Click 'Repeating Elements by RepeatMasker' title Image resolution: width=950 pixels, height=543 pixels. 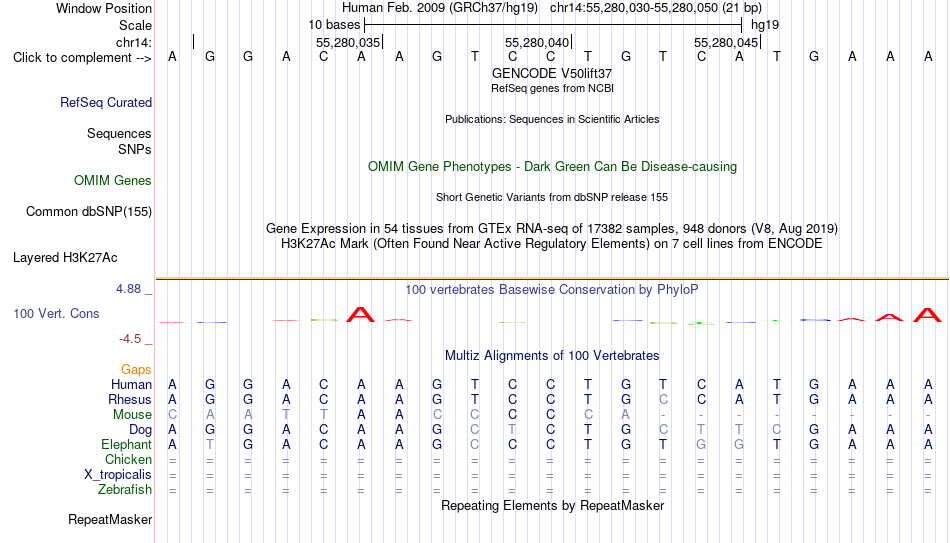click(552, 505)
